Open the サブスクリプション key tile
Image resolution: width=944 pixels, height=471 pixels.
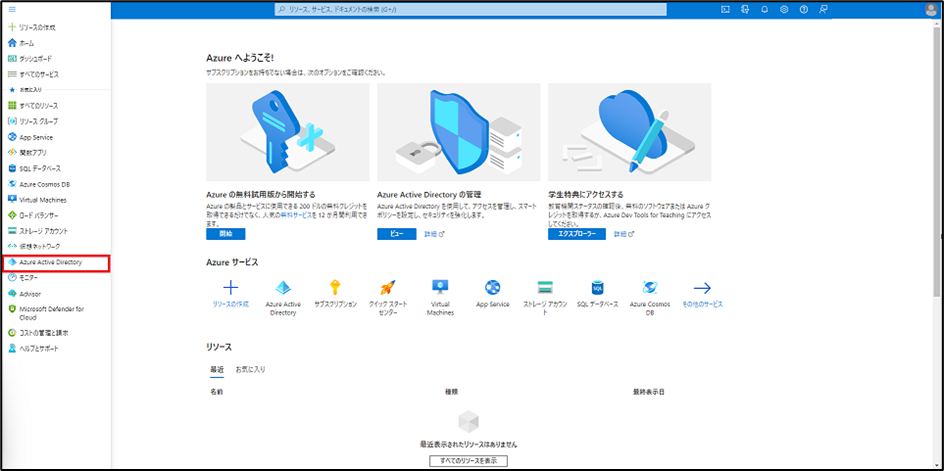click(335, 294)
